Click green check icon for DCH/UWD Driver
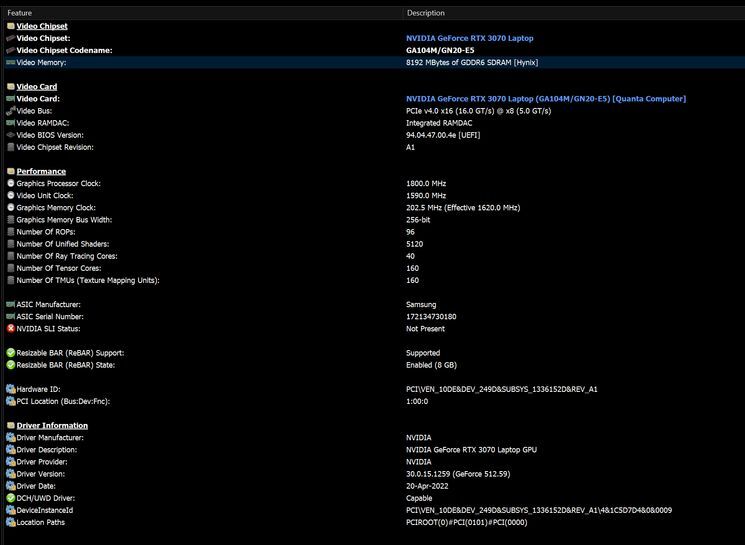The image size is (745, 545). (10, 498)
